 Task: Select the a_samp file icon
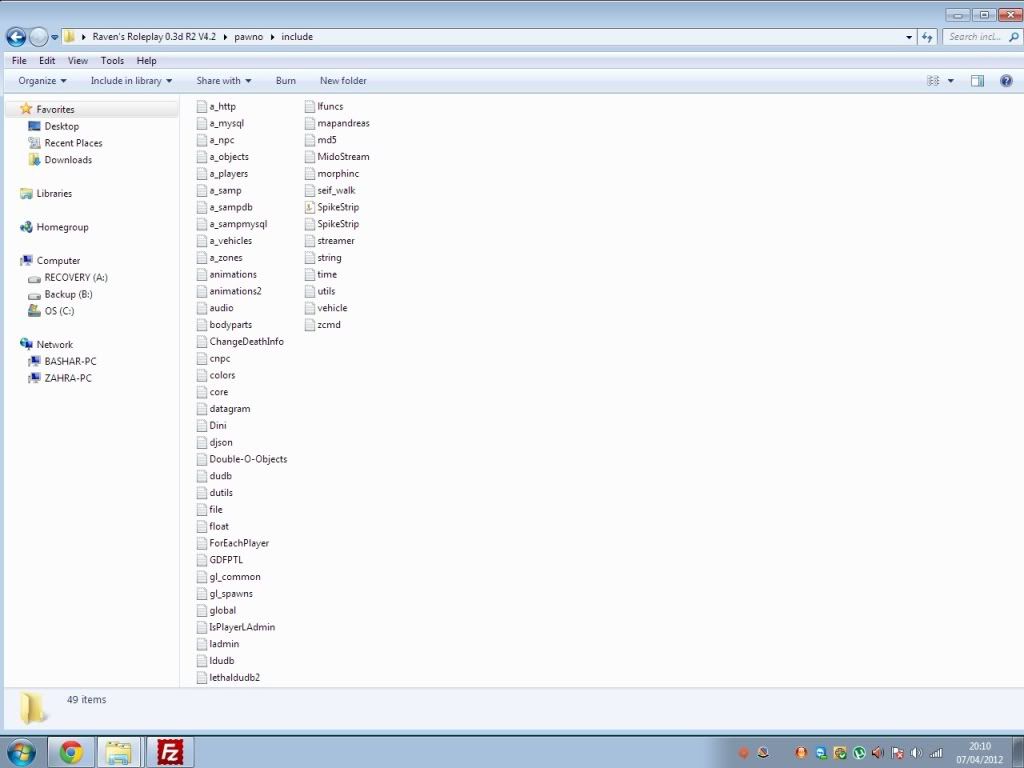pos(202,191)
